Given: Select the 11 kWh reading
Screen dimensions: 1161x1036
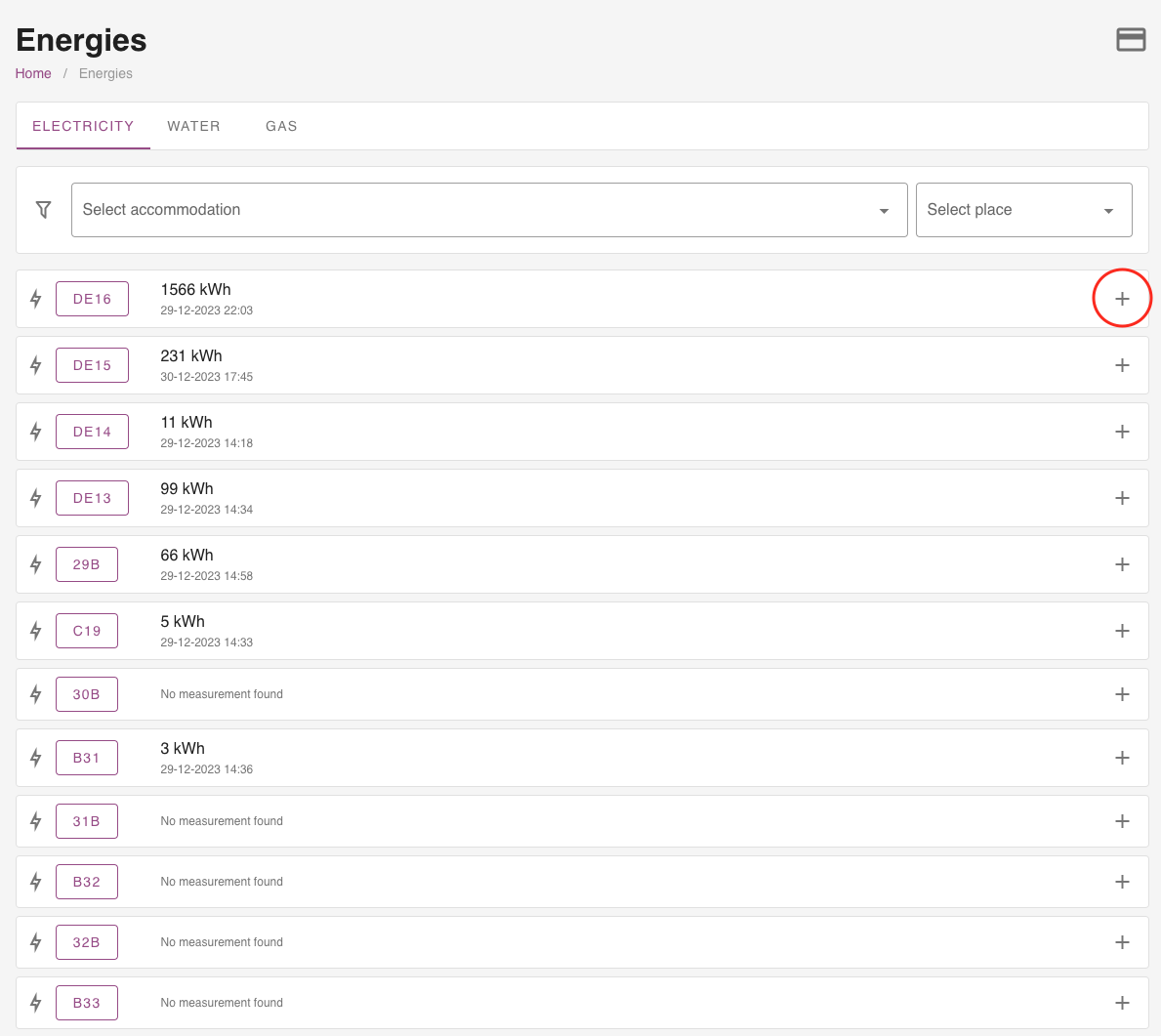Looking at the screenshot, I should coord(187,423).
